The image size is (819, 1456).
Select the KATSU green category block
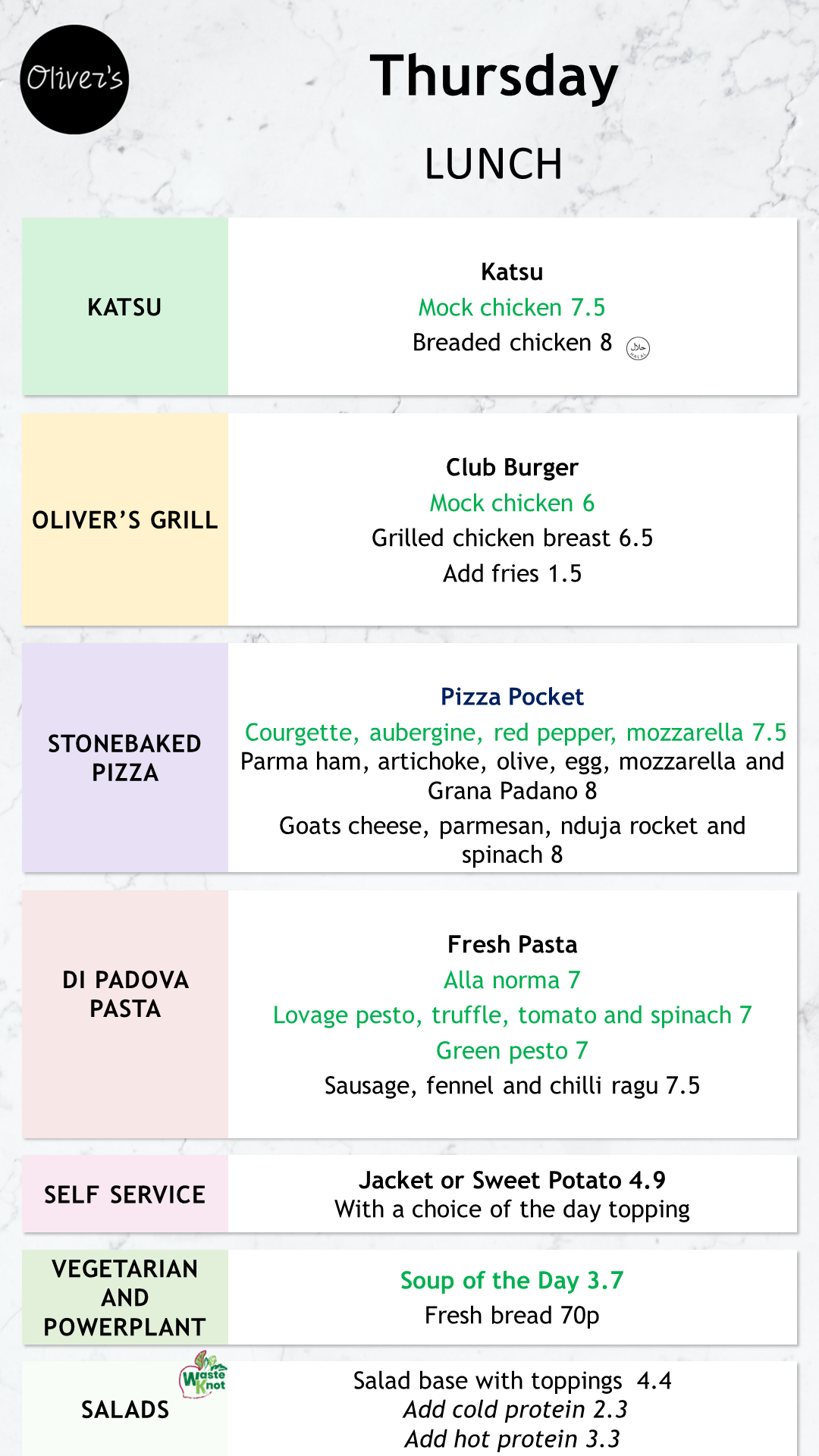(125, 306)
